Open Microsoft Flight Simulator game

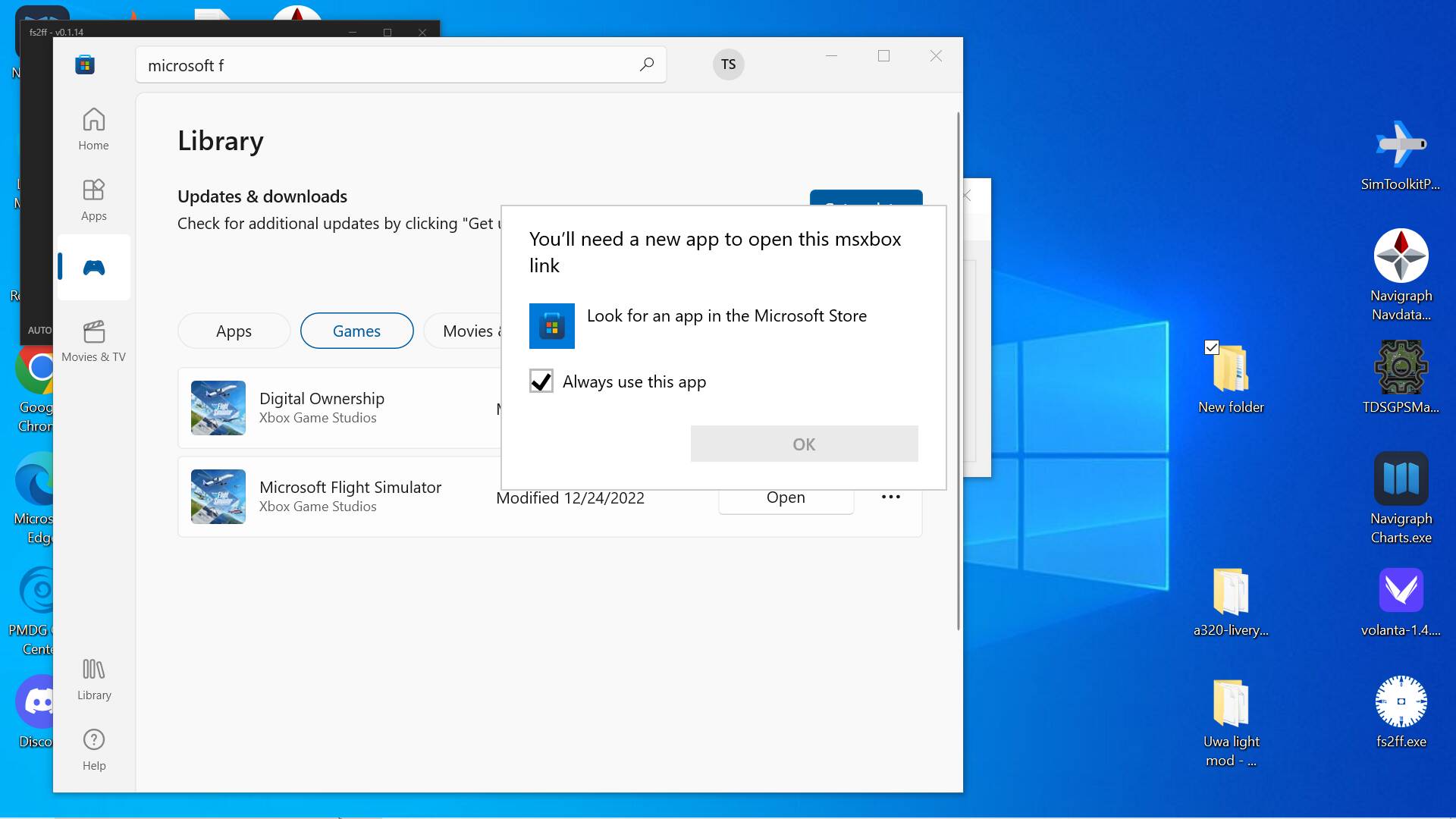coord(786,499)
